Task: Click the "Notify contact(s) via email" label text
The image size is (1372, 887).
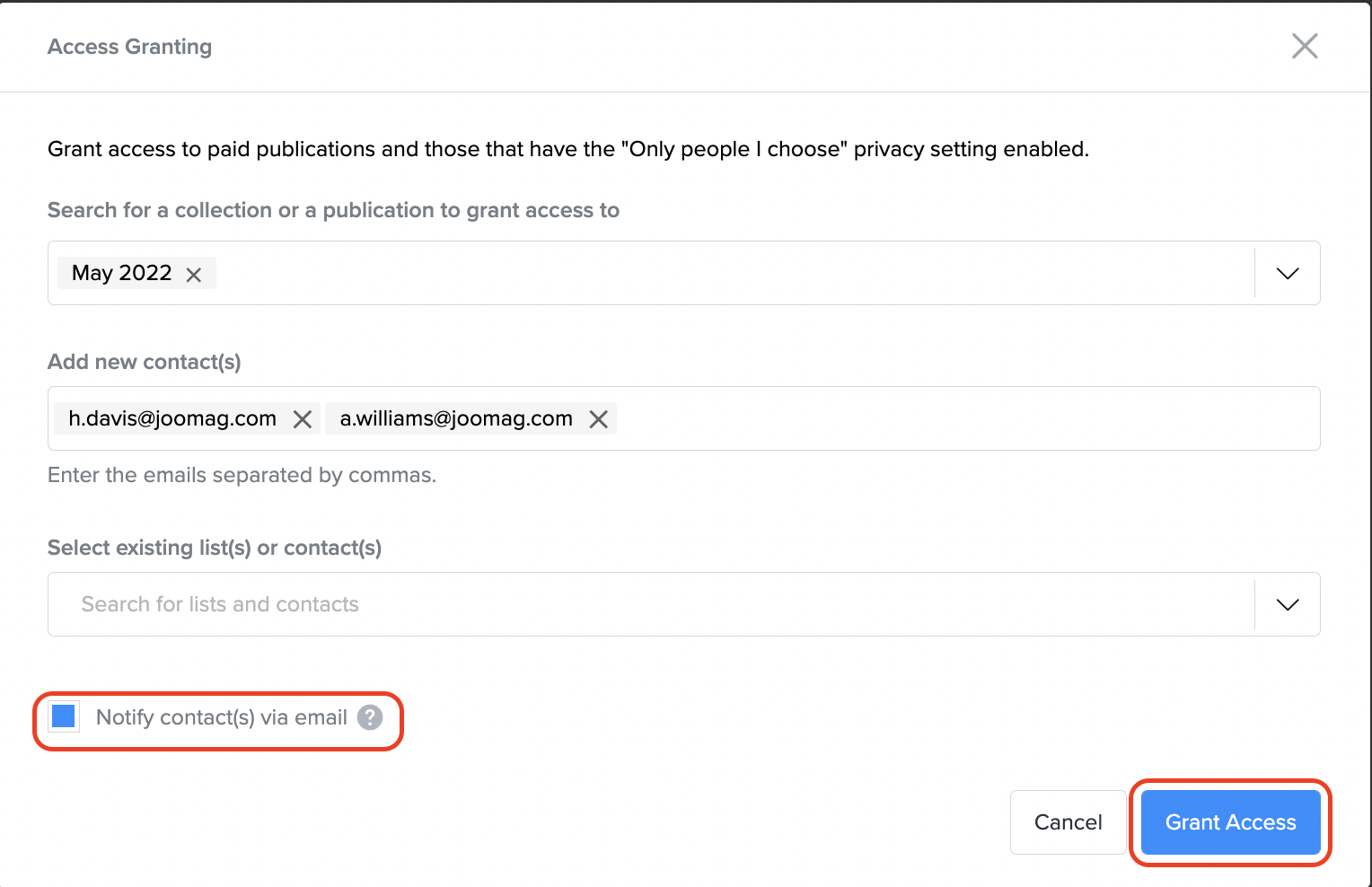Action: pos(221,717)
